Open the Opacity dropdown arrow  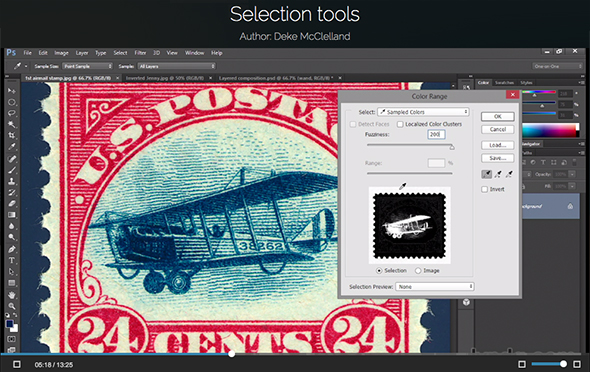(x=572, y=174)
